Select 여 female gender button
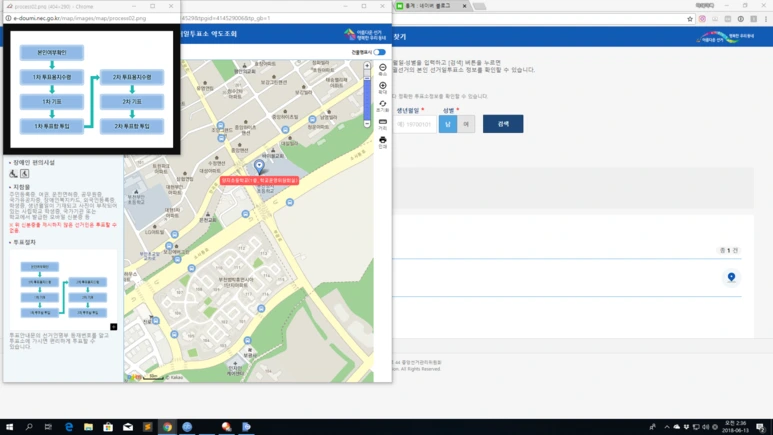The width and height of the screenshot is (773, 435). point(466,124)
